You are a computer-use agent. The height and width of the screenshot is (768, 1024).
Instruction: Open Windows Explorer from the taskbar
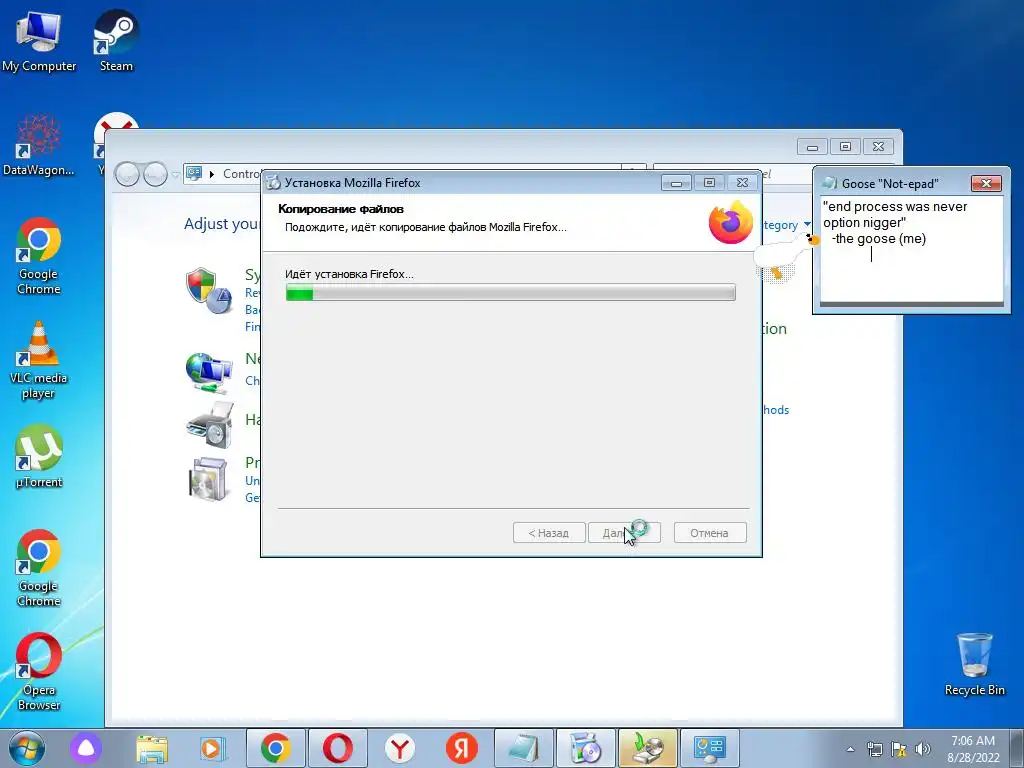point(152,748)
